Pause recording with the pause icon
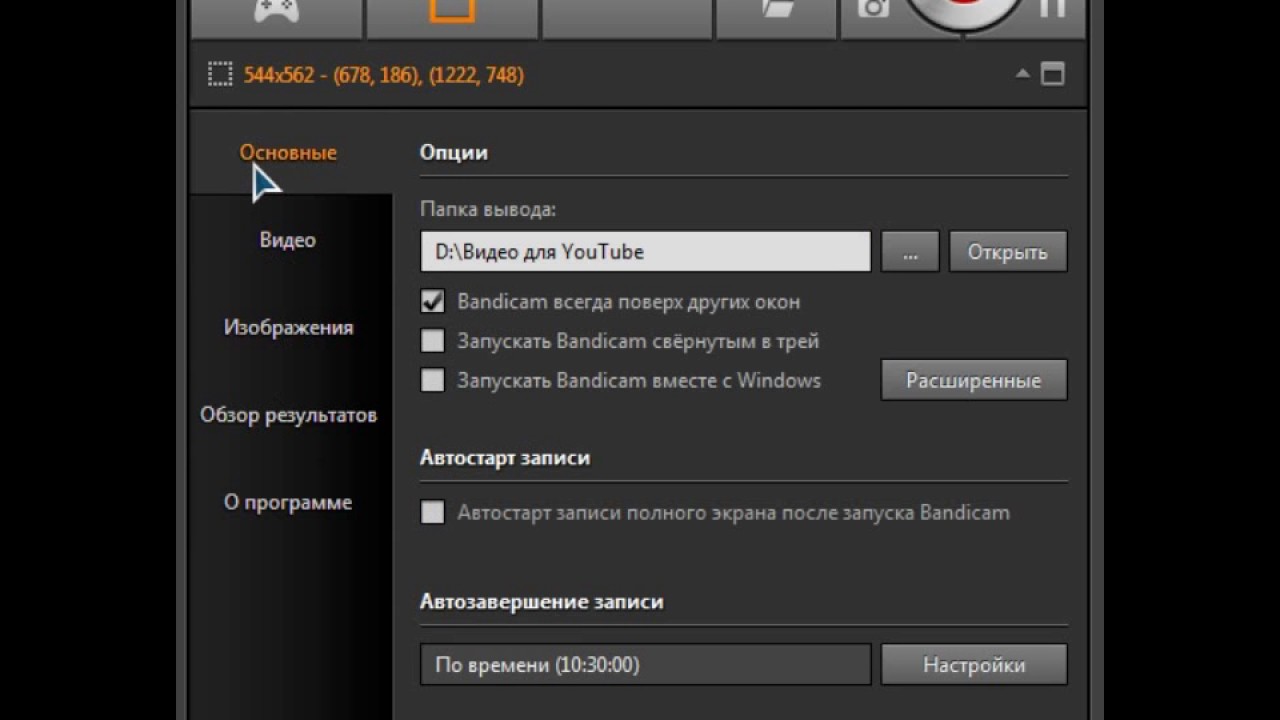 point(1051,8)
